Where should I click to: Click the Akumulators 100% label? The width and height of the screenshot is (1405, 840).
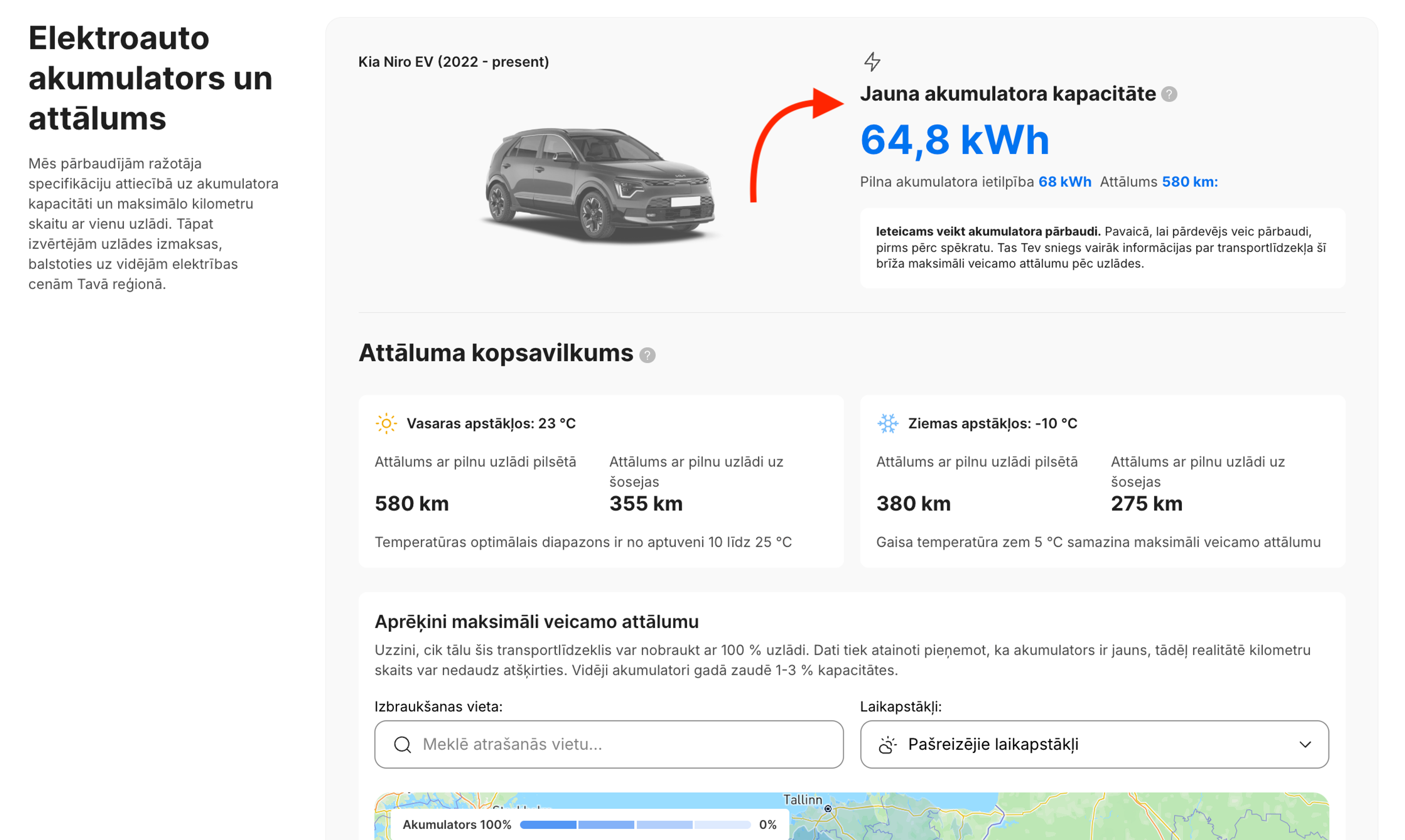456,825
